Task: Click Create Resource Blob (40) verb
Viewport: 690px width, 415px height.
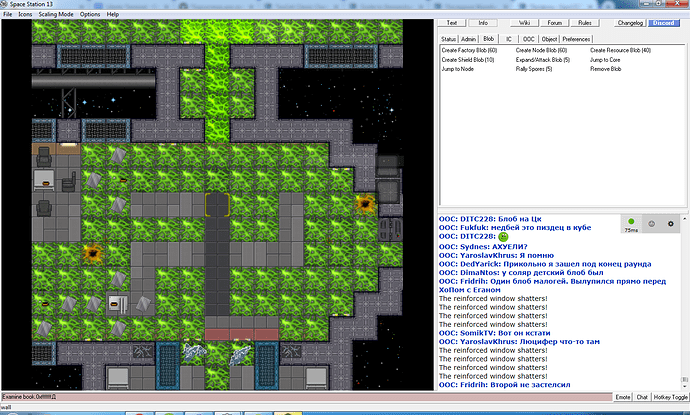Action: (620, 51)
